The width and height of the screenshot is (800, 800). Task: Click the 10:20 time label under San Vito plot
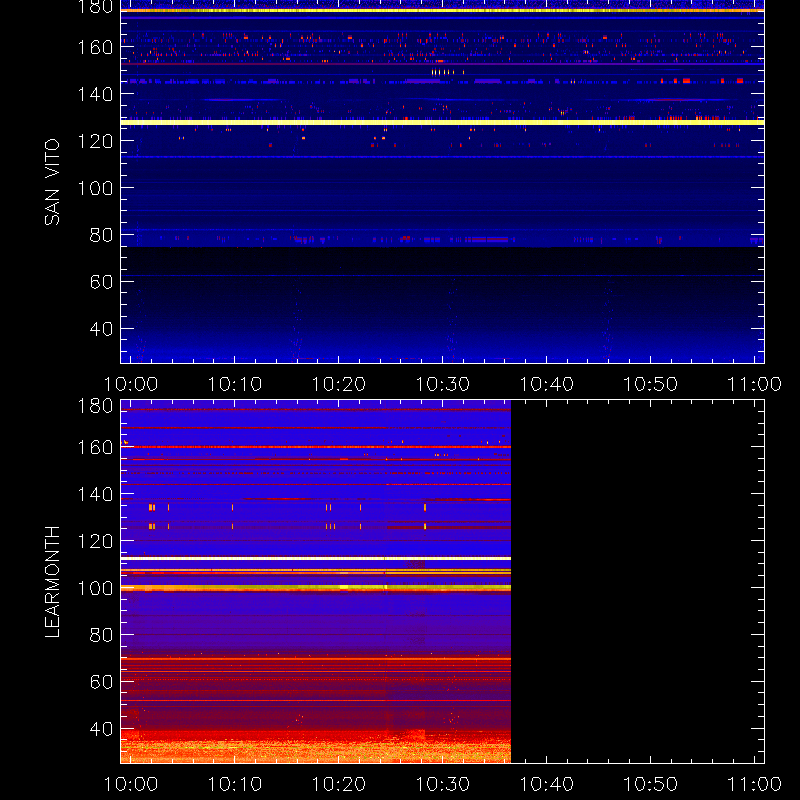point(339,384)
